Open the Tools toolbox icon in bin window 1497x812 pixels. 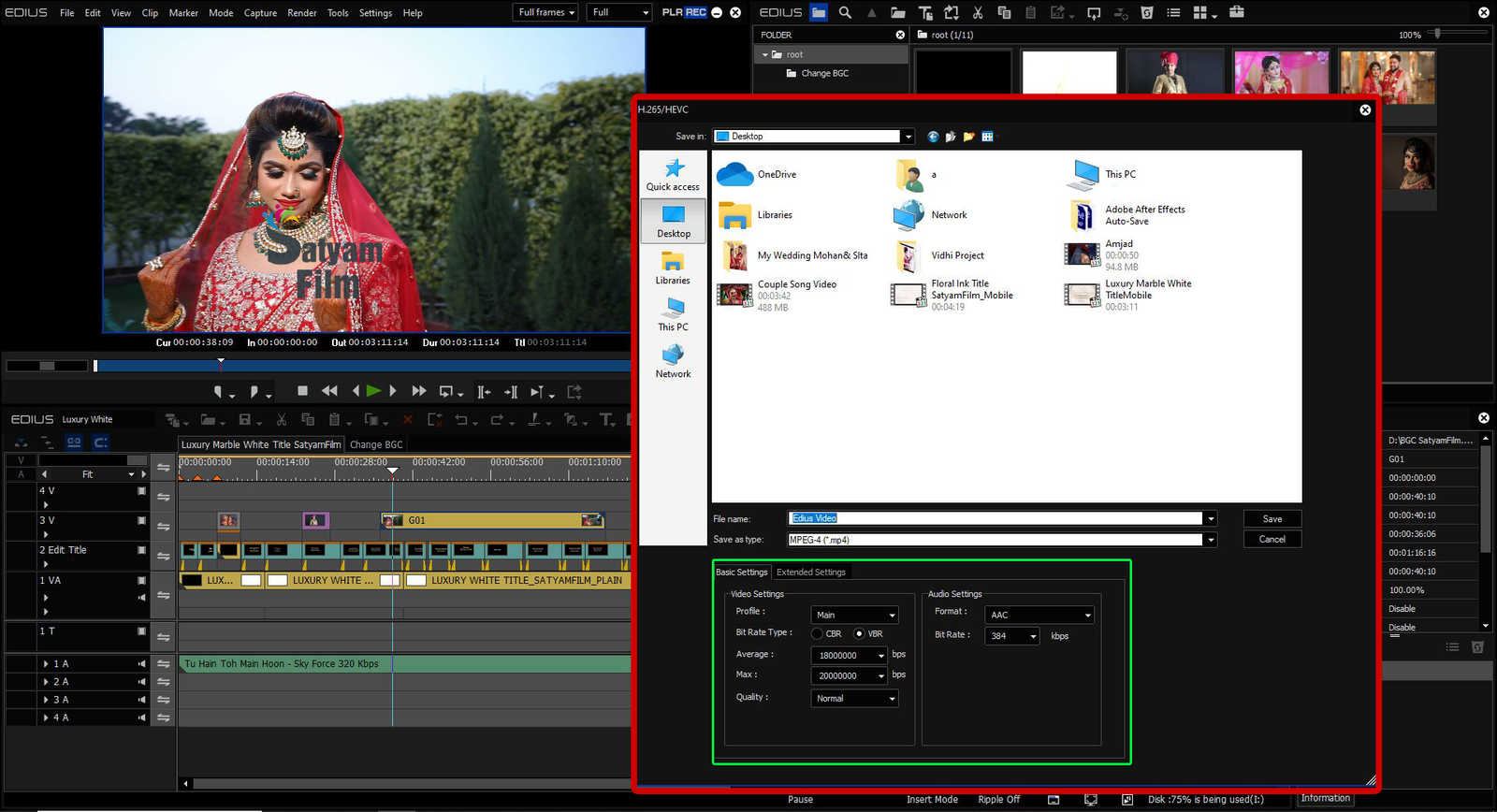point(1237,12)
